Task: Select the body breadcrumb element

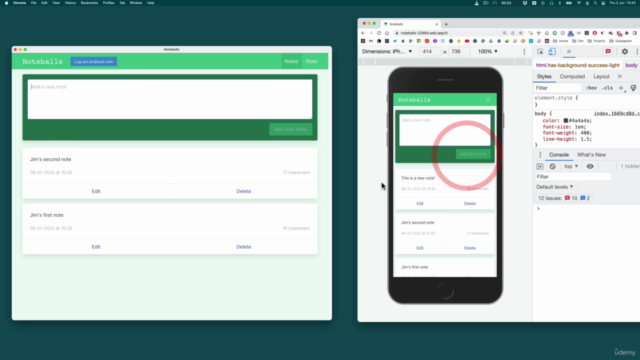Action: [x=631, y=65]
